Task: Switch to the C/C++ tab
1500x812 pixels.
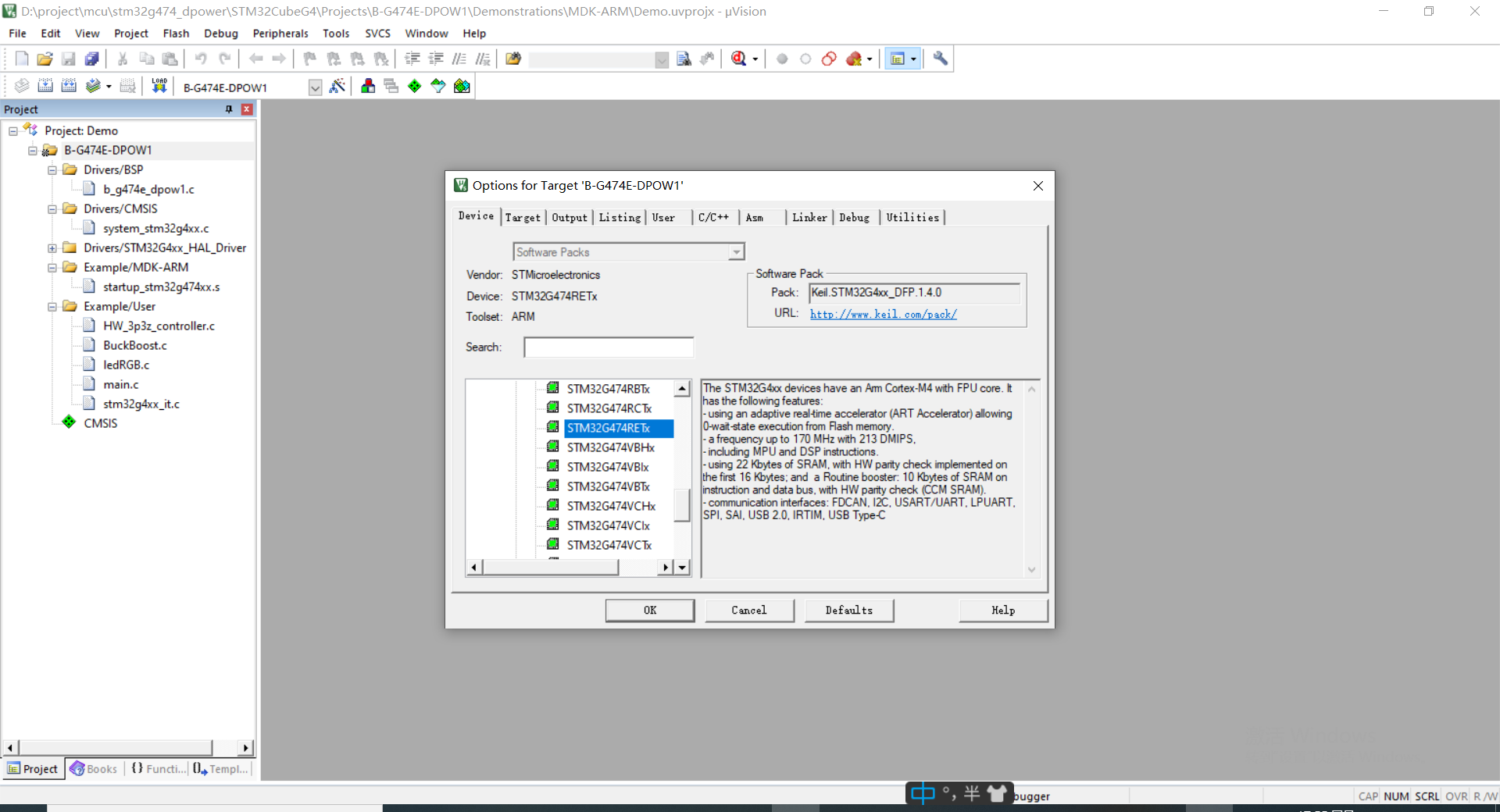Action: [x=714, y=218]
